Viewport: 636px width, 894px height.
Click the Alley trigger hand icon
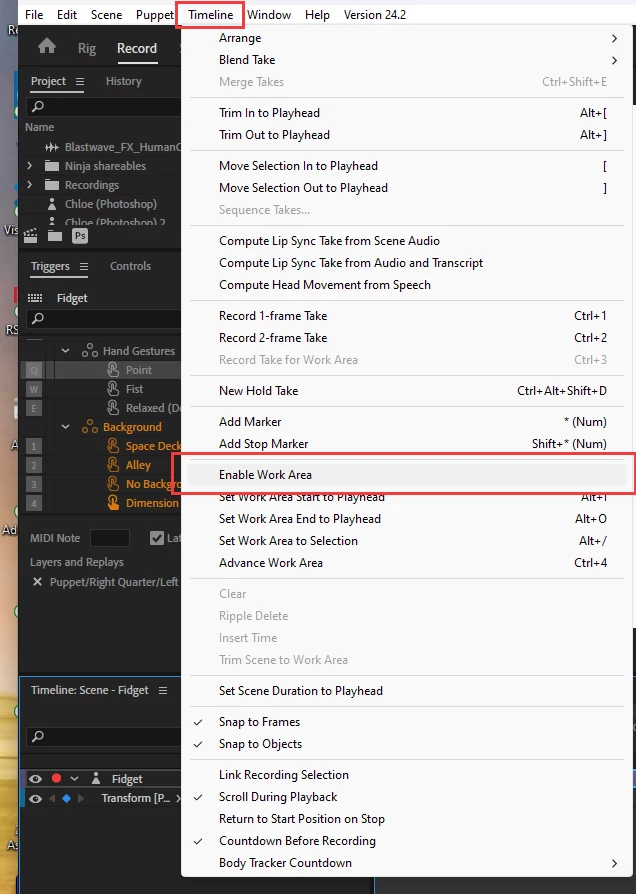[113, 465]
